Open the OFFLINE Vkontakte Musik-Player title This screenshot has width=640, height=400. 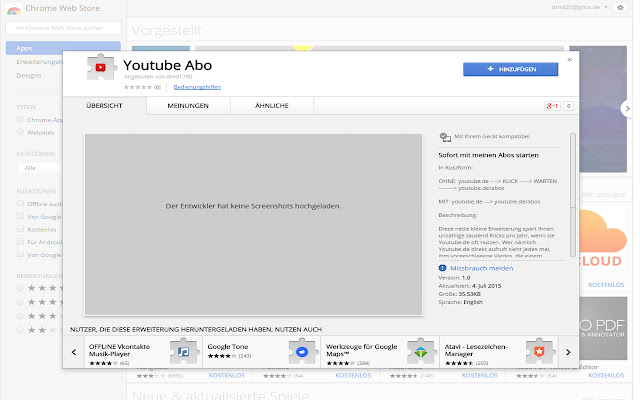pos(120,350)
